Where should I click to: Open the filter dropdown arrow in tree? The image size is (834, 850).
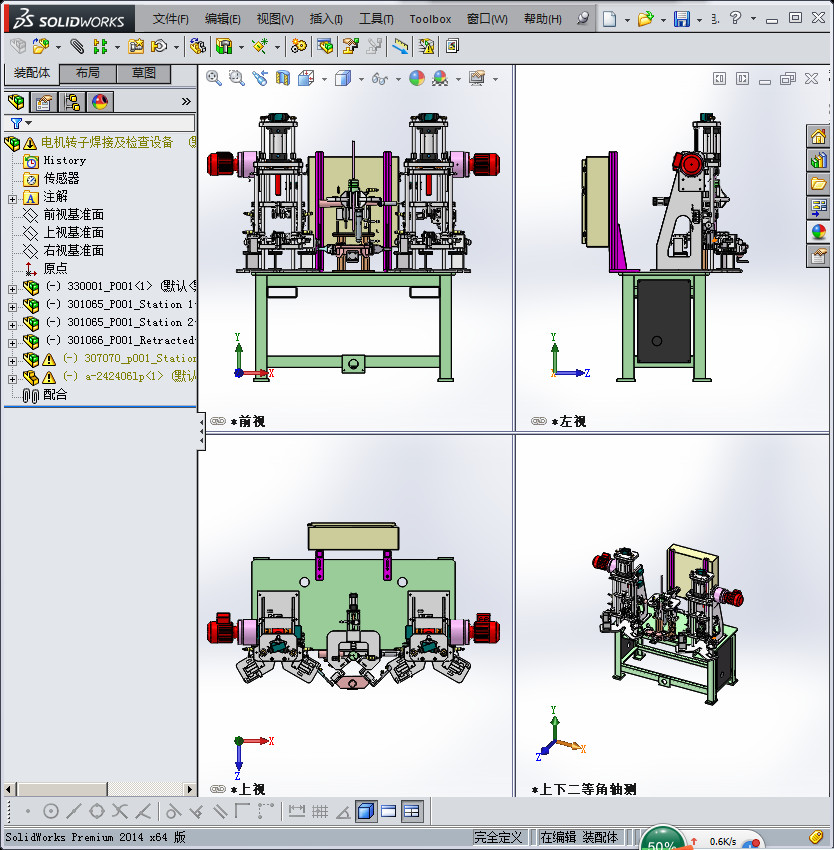coord(29,123)
